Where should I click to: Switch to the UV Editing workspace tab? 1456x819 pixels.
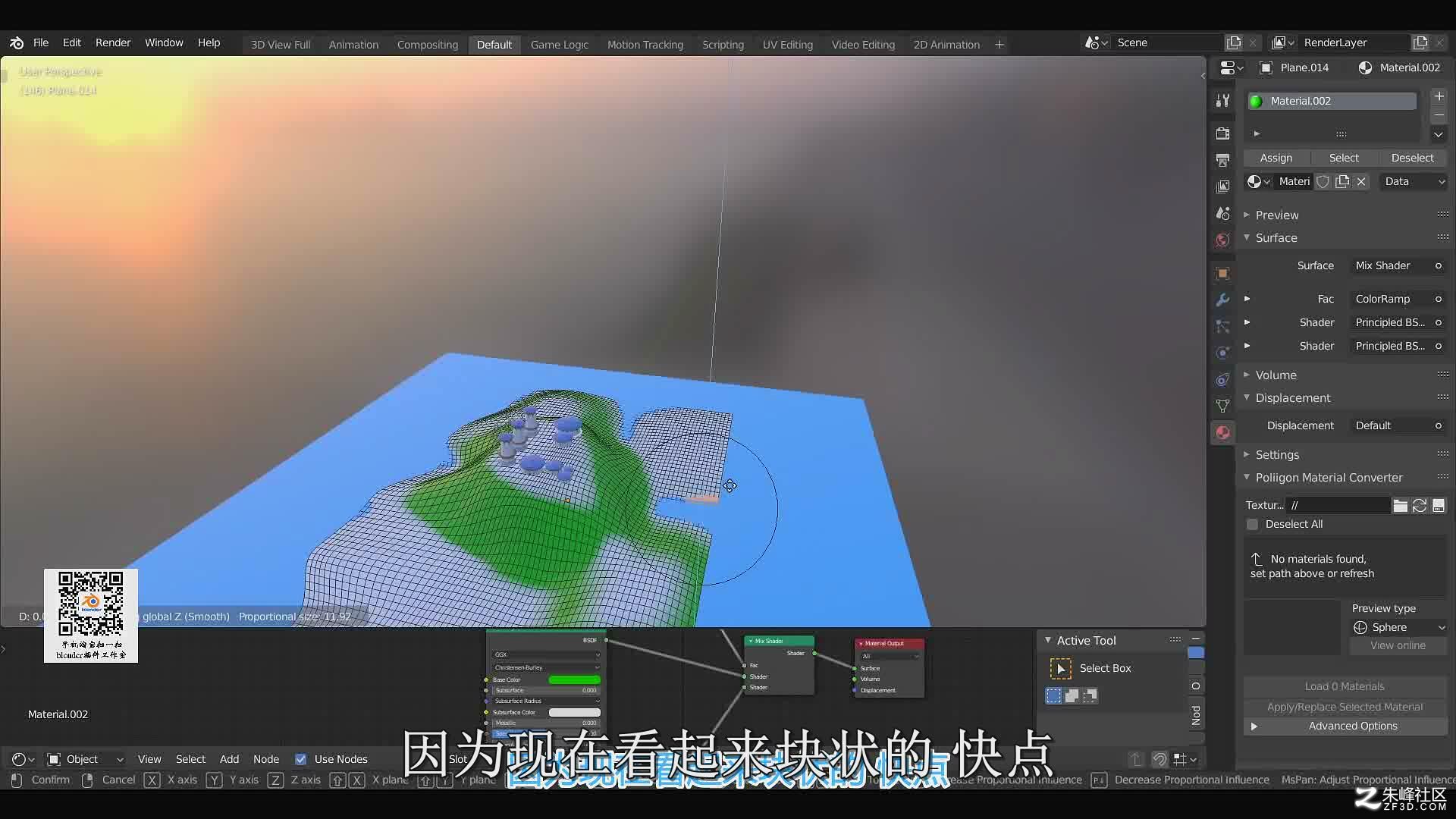point(787,45)
